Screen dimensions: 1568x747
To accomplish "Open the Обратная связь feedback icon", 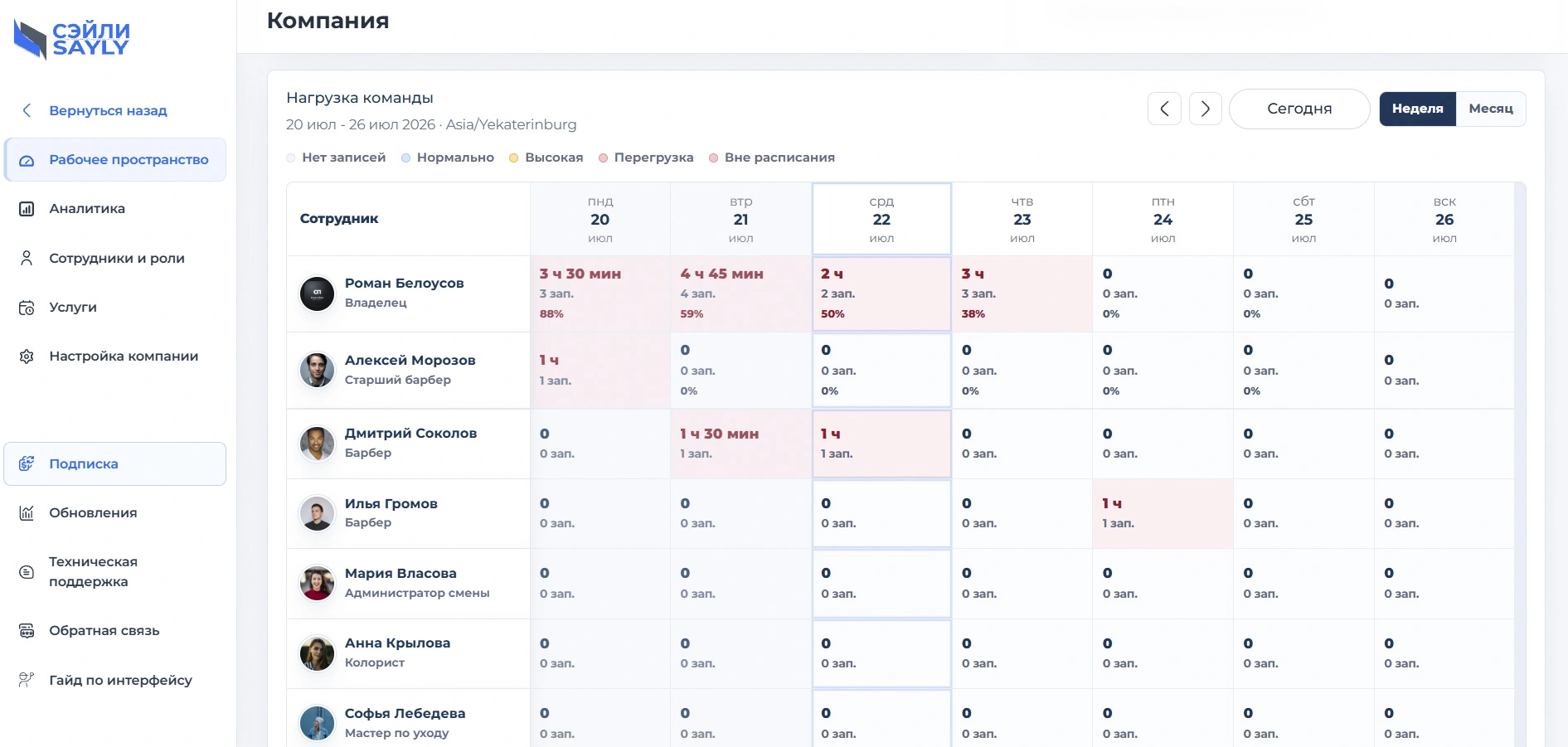I will click(x=27, y=631).
